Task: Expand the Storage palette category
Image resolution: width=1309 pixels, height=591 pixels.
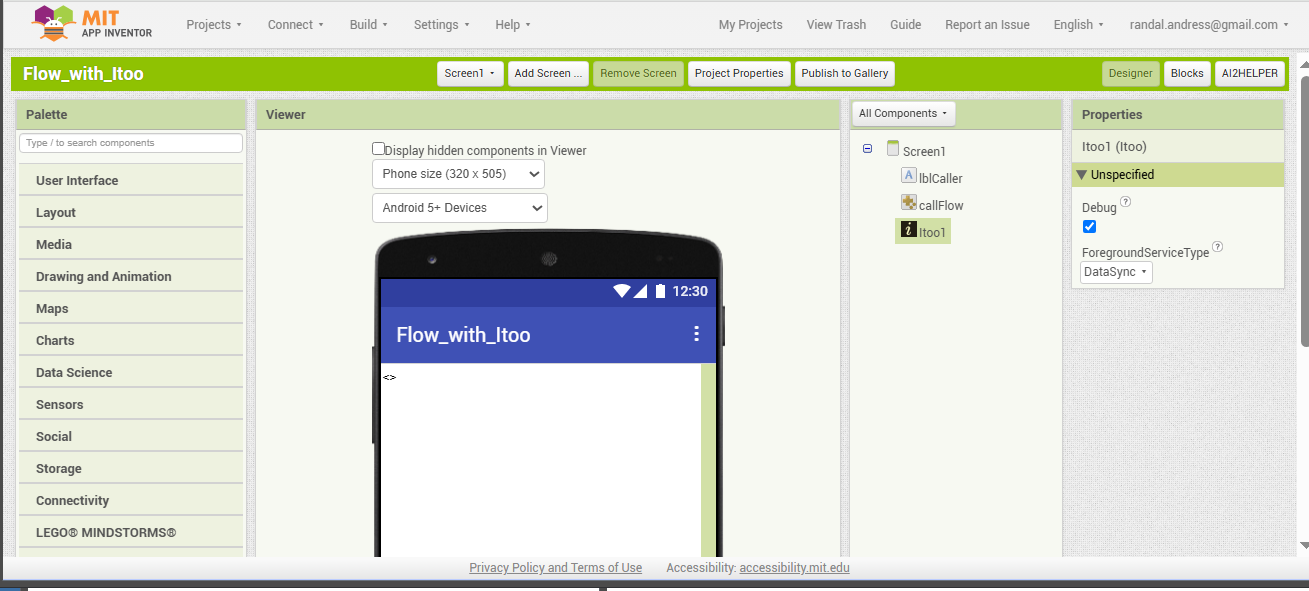Action: tap(131, 469)
